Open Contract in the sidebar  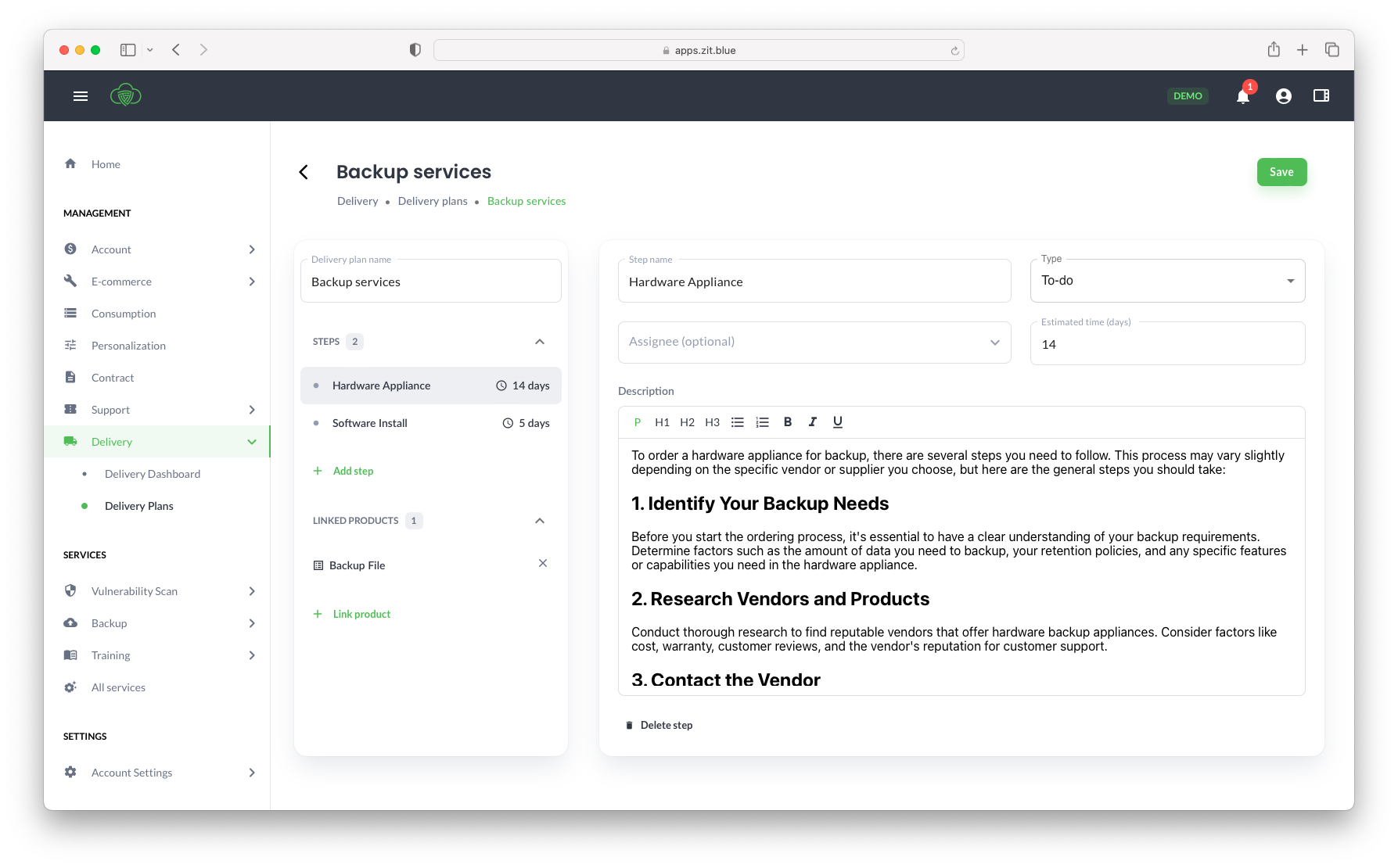(113, 378)
